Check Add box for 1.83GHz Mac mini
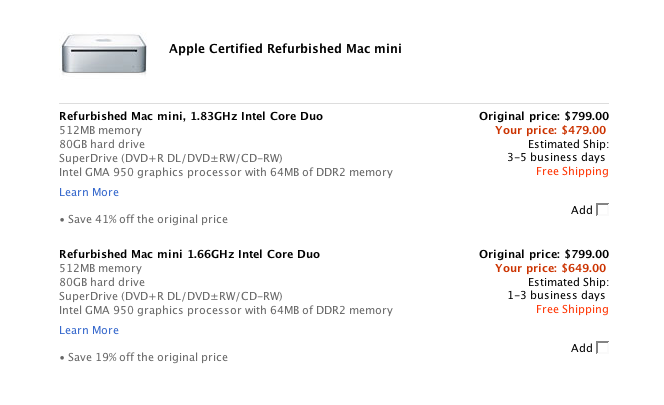 click(602, 210)
